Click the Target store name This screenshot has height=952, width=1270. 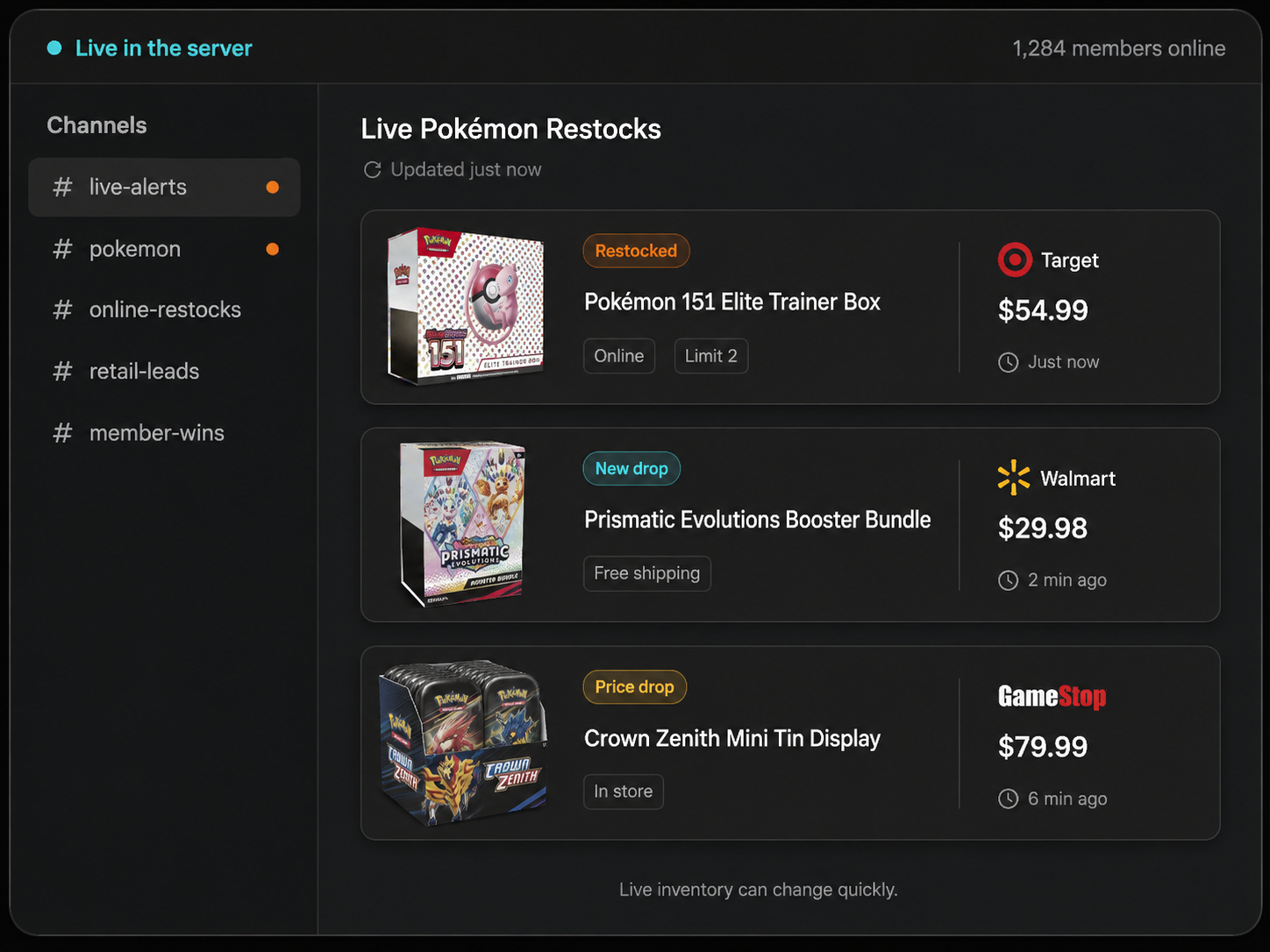1070,260
